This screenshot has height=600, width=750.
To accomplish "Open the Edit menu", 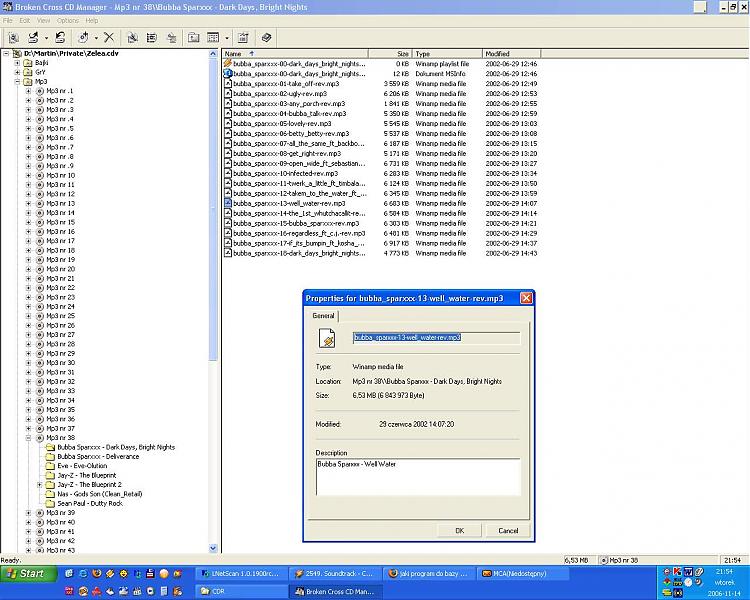I will pyautogui.click(x=25, y=21).
